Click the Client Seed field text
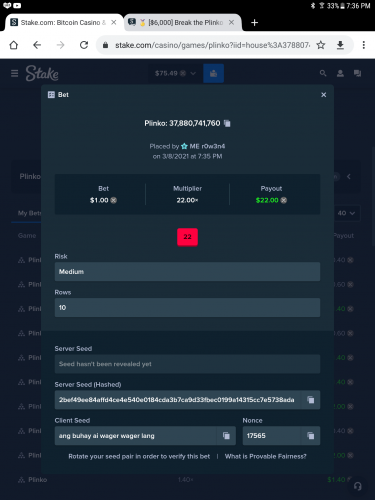Image resolution: width=375 pixels, height=500 pixels. click(107, 436)
